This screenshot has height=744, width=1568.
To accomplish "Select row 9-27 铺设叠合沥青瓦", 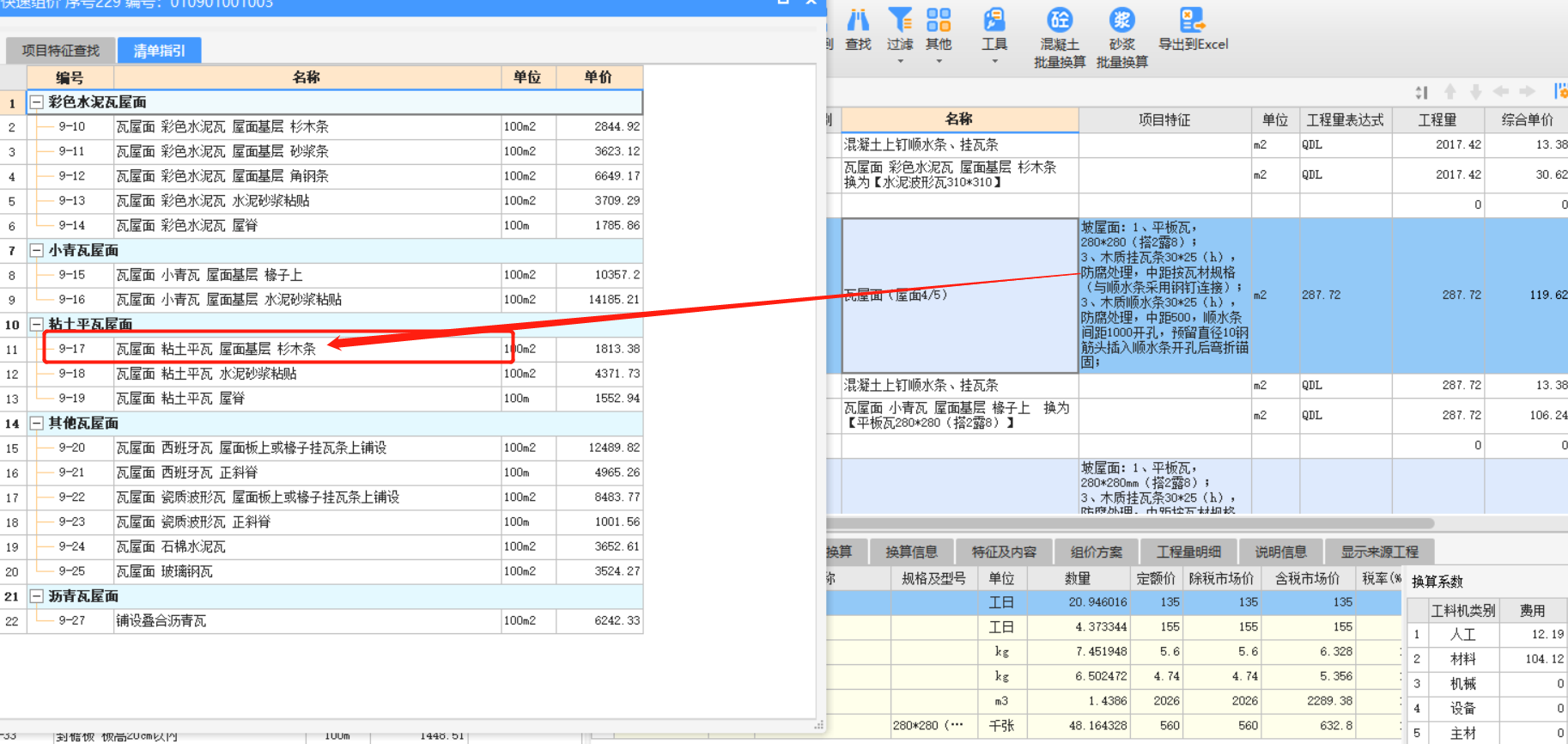I will [x=335, y=621].
